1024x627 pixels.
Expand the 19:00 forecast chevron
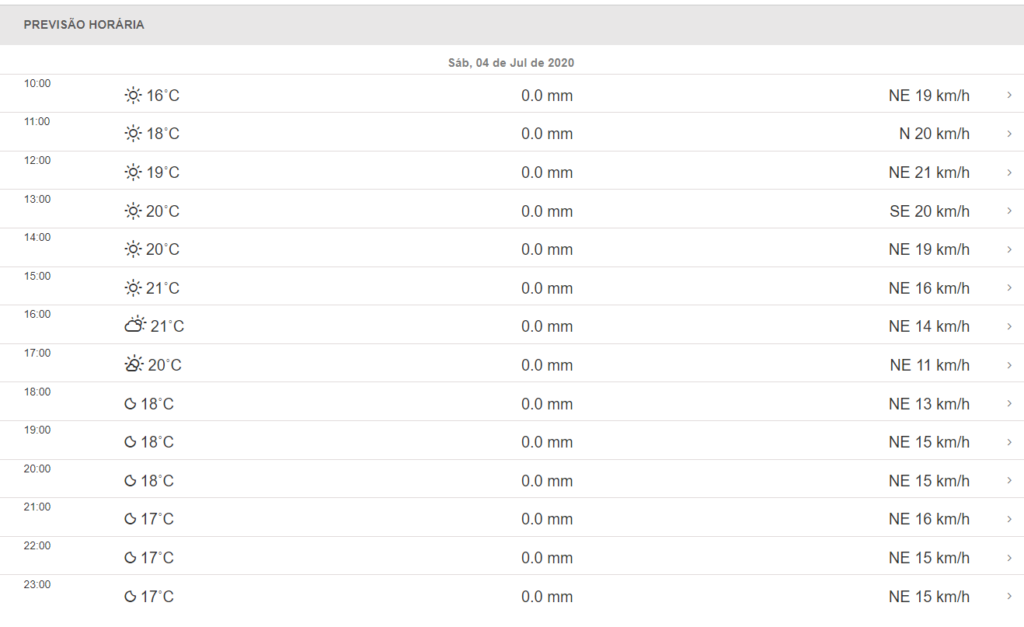coord(1009,442)
